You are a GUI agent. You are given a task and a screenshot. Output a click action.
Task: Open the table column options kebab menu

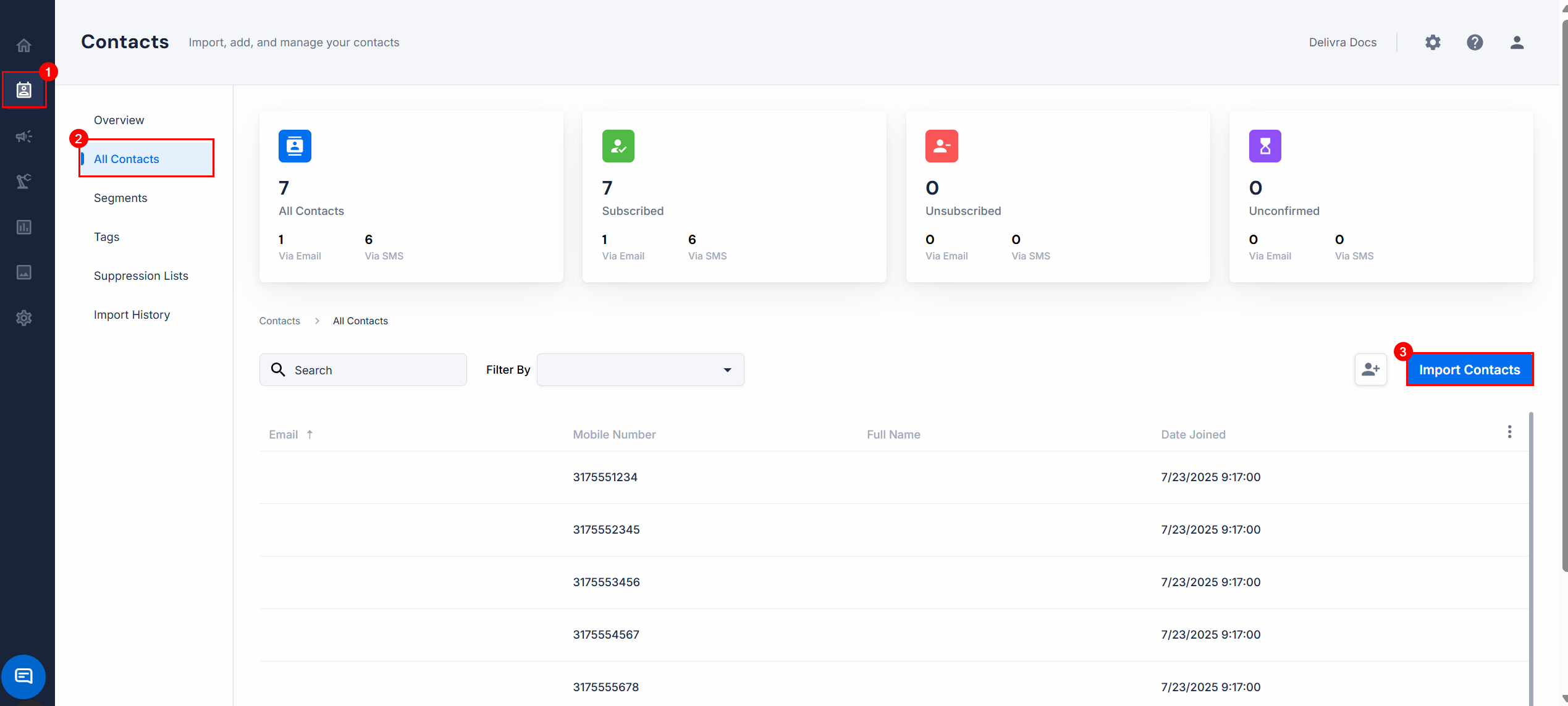coord(1509,432)
